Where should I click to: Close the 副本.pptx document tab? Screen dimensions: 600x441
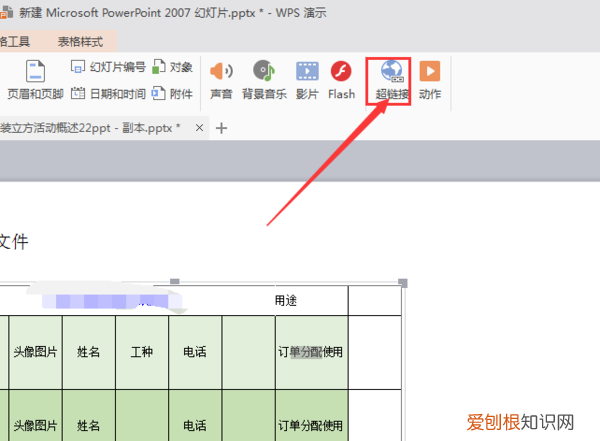[199, 127]
